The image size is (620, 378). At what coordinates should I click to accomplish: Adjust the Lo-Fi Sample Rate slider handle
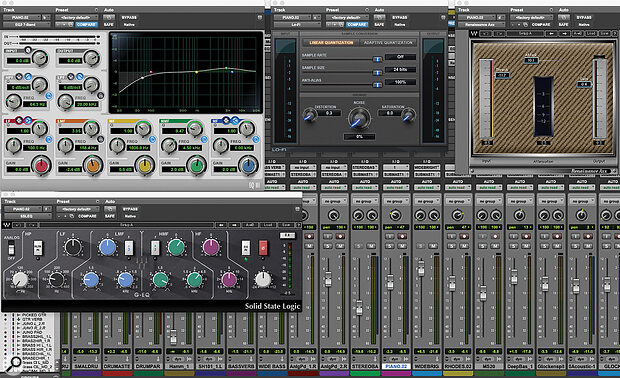pyautogui.click(x=378, y=60)
